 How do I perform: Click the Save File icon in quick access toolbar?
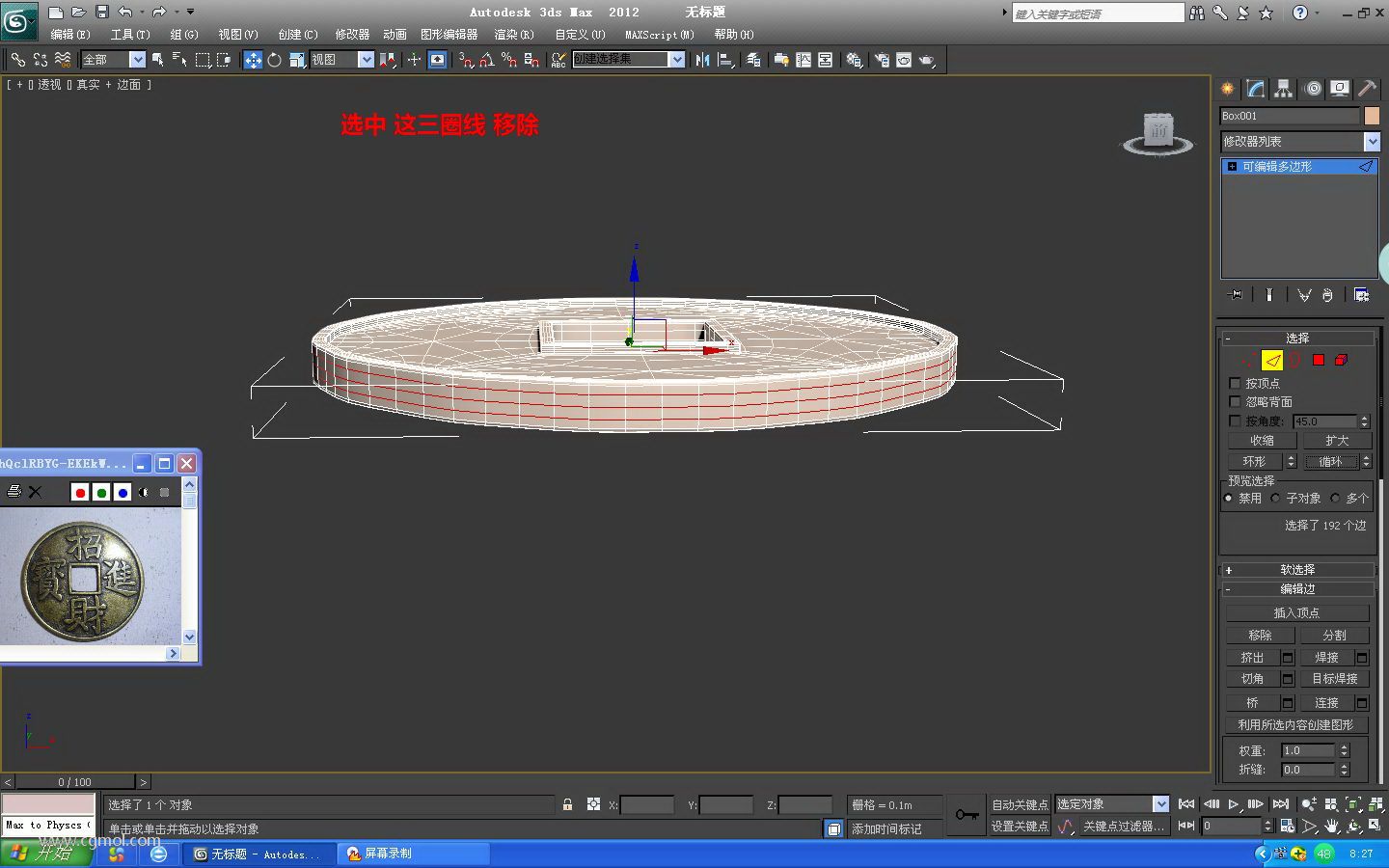coord(102,12)
